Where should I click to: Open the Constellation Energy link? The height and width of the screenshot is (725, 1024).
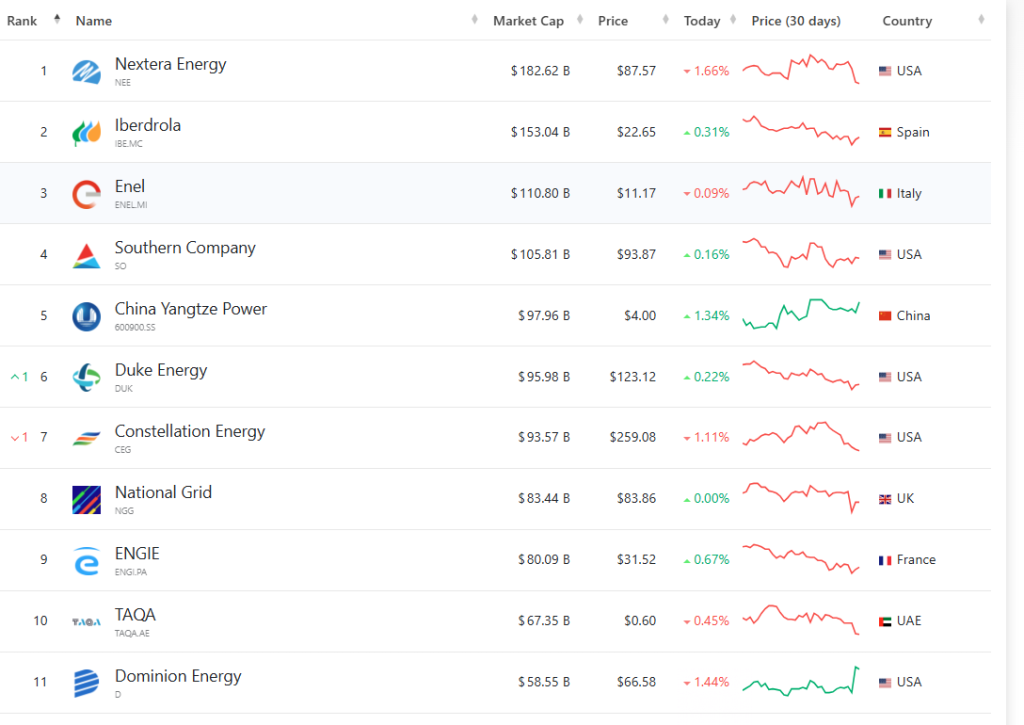[x=190, y=431]
